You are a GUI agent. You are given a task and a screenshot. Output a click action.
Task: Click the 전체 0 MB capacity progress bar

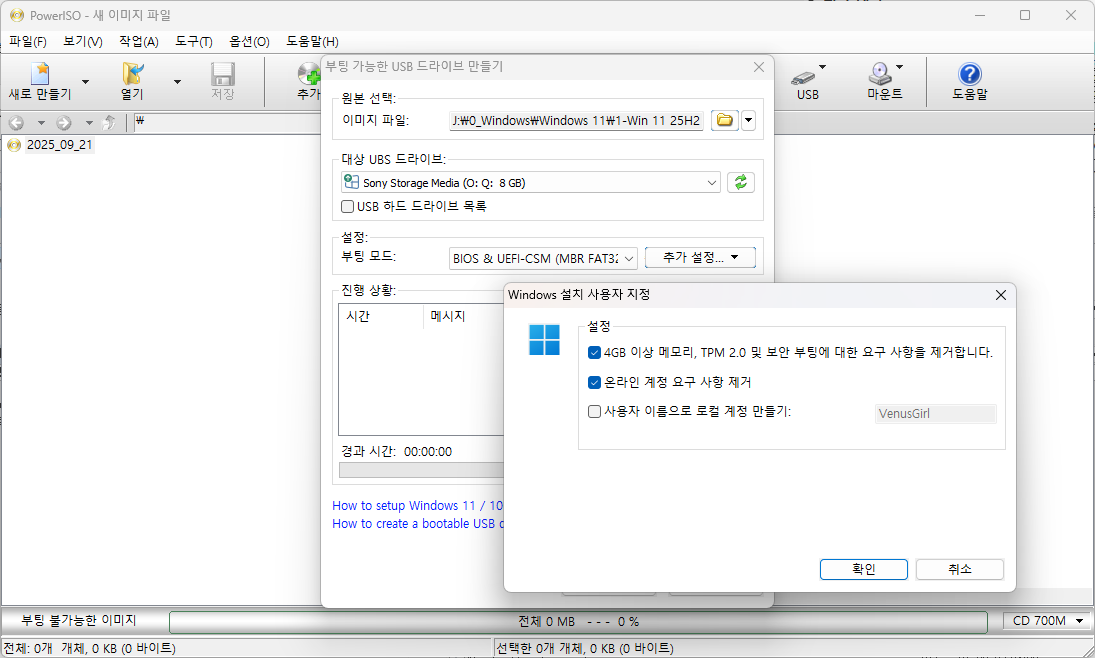point(578,622)
